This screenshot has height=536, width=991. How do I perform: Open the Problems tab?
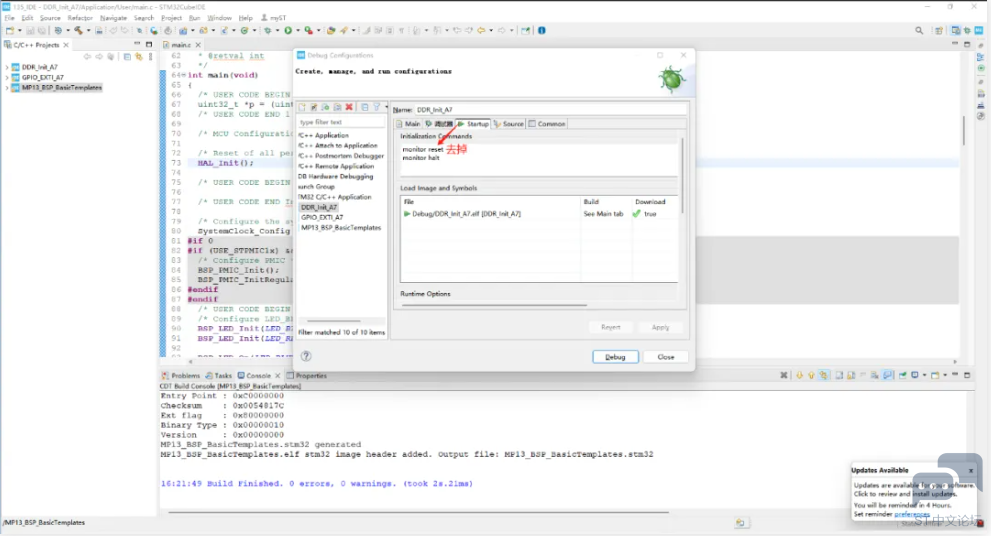point(181,375)
